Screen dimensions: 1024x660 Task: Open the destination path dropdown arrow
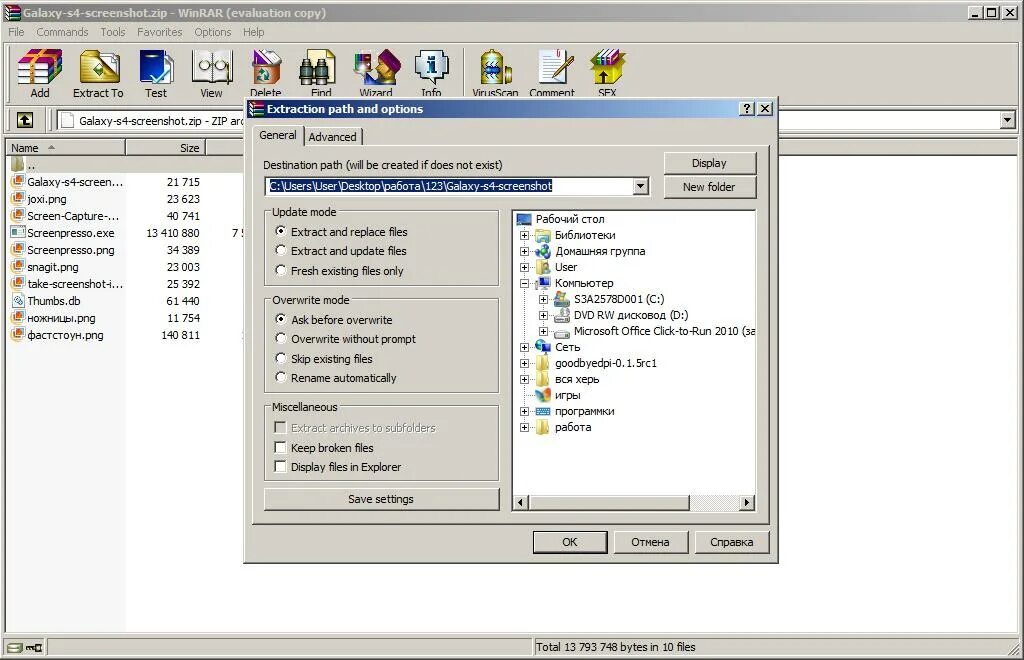[641, 186]
